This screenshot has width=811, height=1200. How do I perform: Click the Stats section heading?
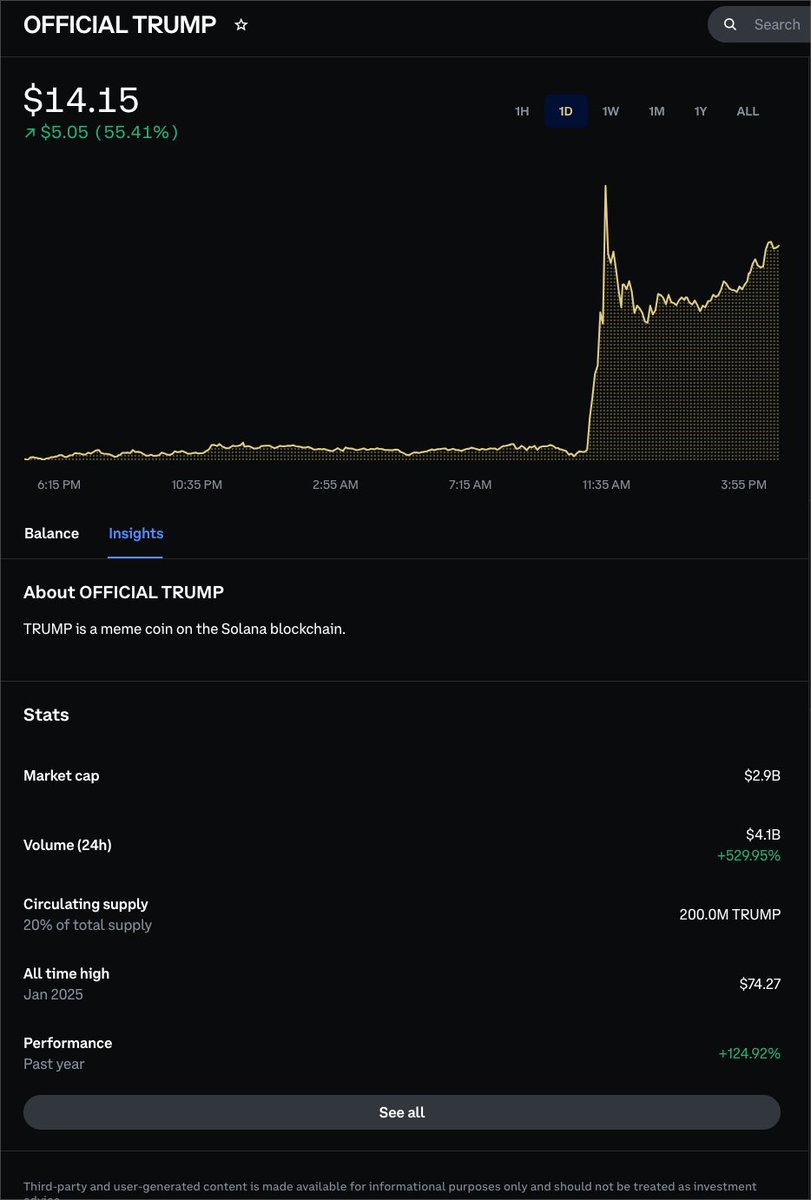(46, 715)
